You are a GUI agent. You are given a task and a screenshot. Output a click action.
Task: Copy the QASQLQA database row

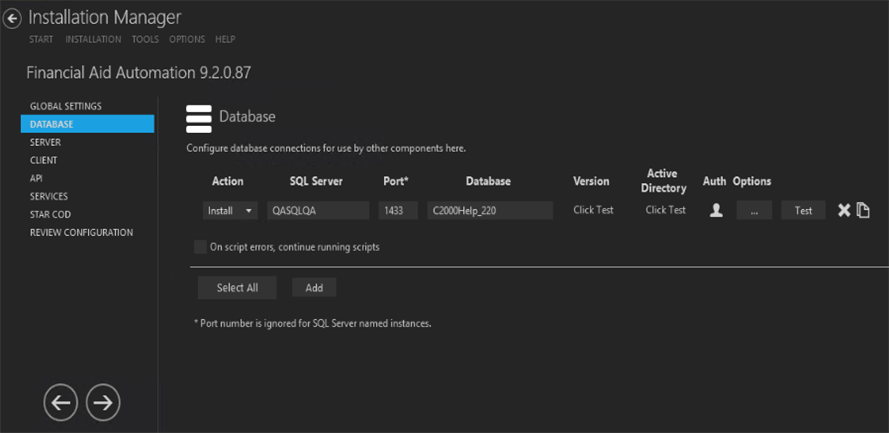point(863,210)
